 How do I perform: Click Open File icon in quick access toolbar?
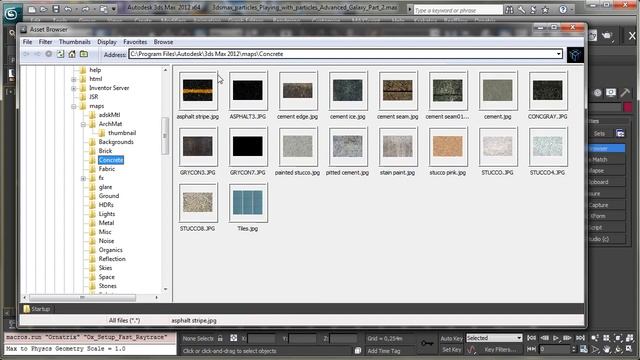(44, 9)
